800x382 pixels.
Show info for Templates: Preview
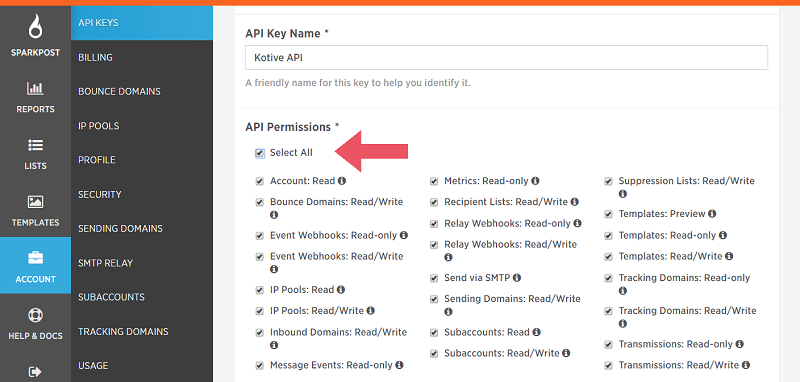tap(712, 214)
